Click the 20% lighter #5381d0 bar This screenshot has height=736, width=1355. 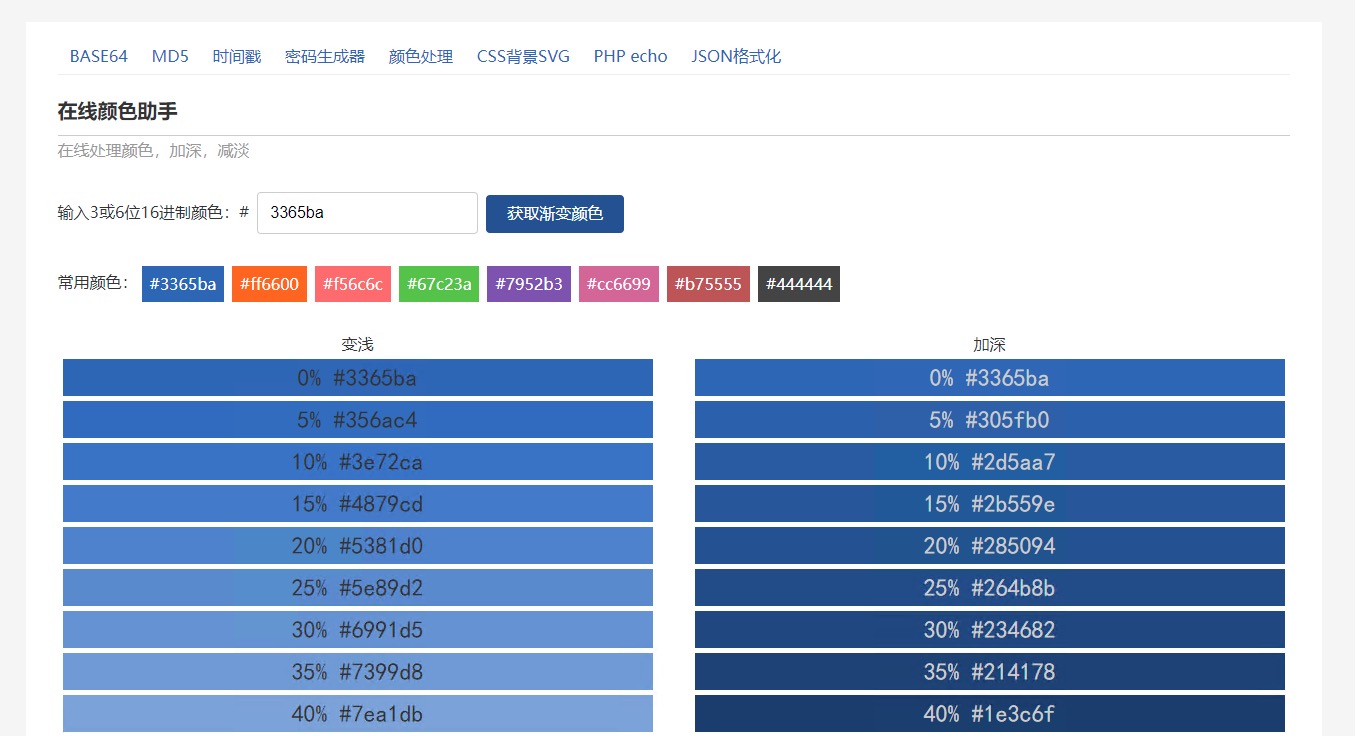[x=357, y=546]
